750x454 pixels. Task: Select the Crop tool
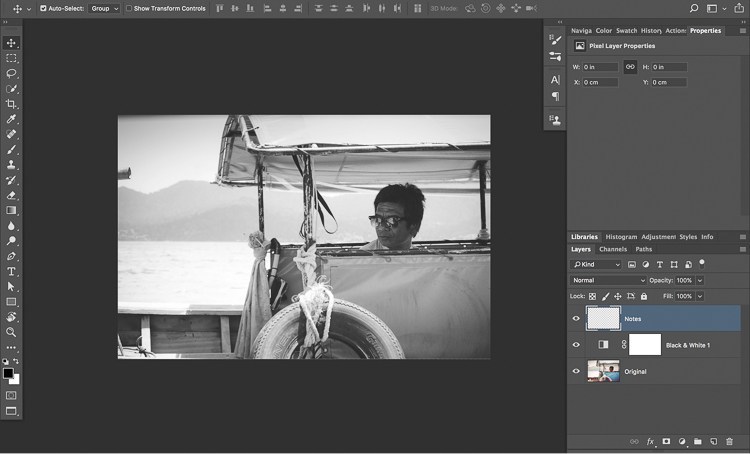(11, 104)
